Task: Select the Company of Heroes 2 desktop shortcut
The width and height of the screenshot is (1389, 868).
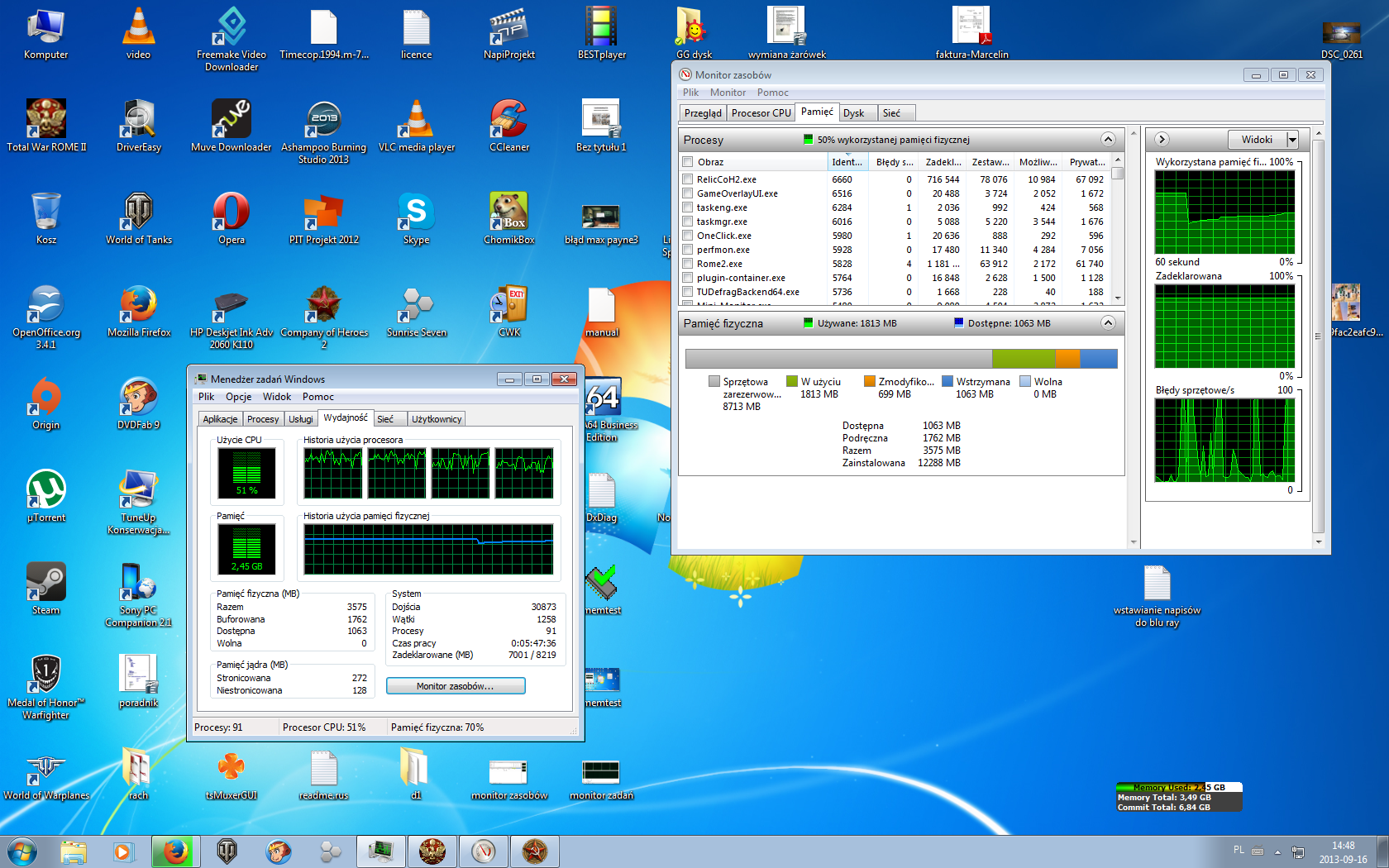Action: pyautogui.click(x=324, y=317)
